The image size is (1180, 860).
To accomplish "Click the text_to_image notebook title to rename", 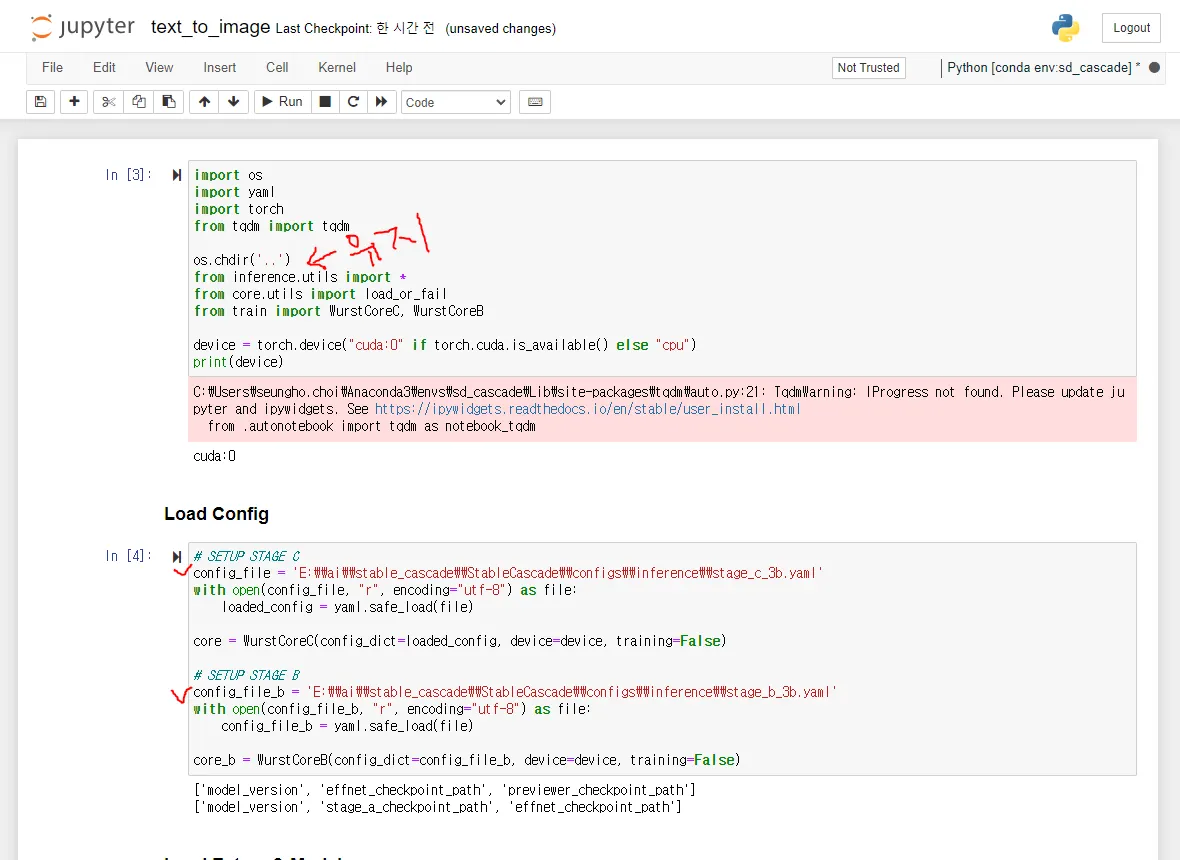I will [210, 27].
